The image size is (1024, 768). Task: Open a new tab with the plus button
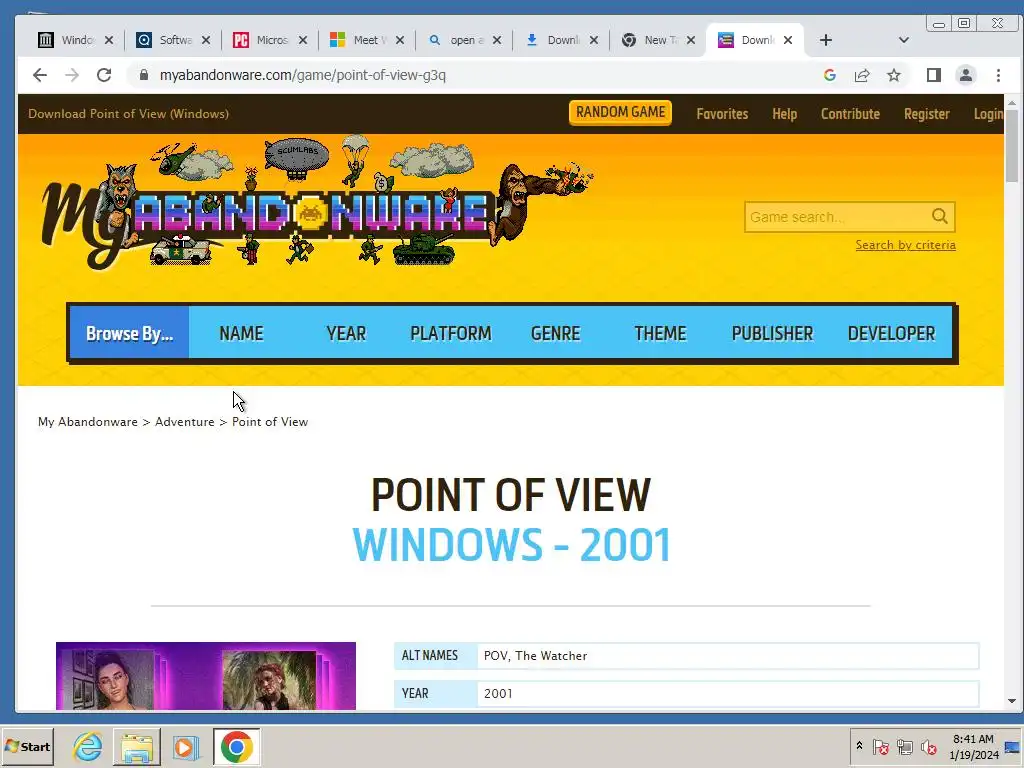pos(825,40)
